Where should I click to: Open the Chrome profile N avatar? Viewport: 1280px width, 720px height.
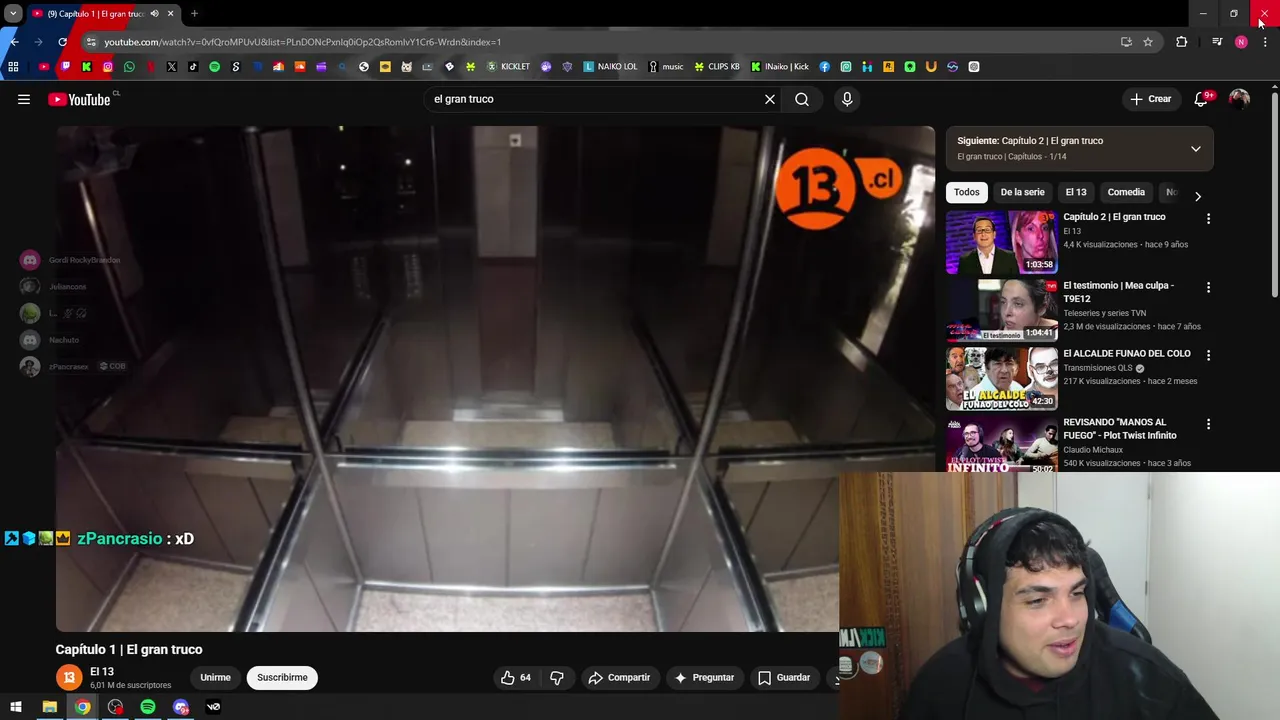click(x=1241, y=42)
